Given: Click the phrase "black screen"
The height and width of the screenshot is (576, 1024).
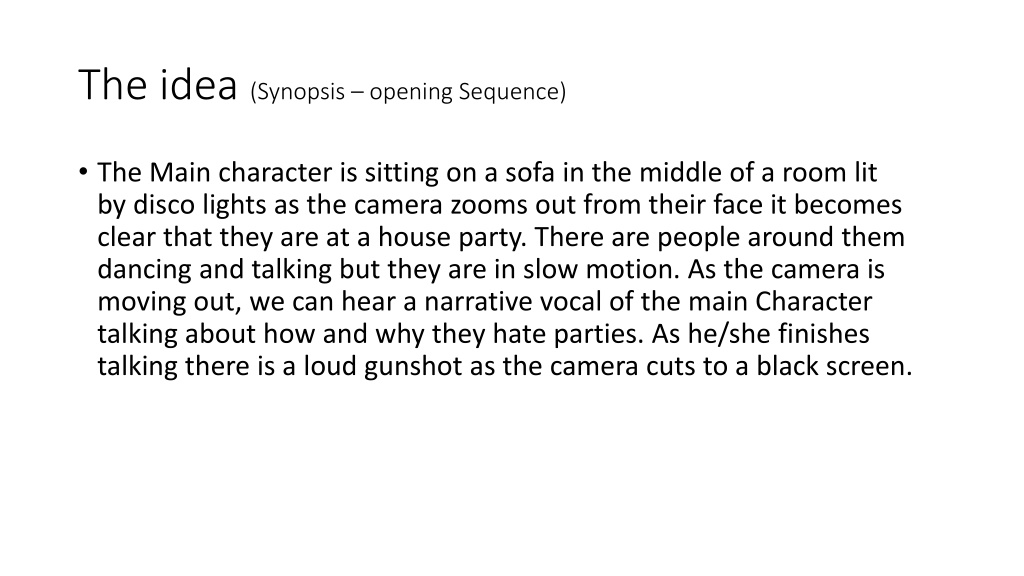Looking at the screenshot, I should [x=834, y=366].
